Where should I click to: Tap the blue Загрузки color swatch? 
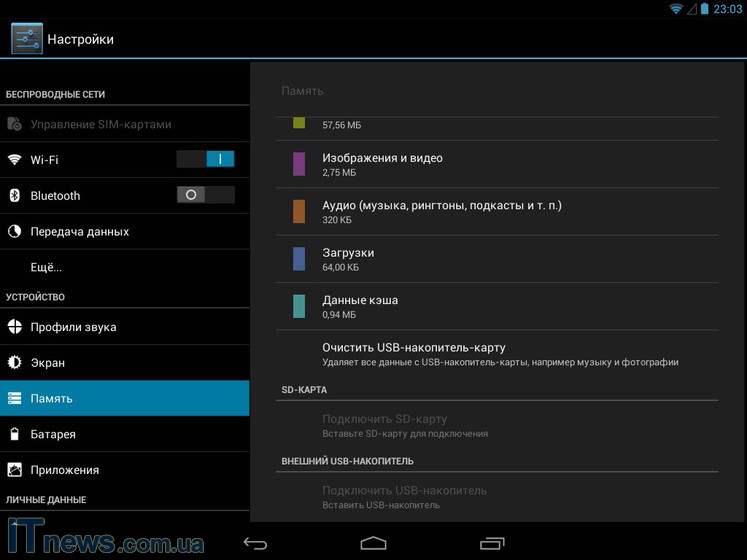299,259
